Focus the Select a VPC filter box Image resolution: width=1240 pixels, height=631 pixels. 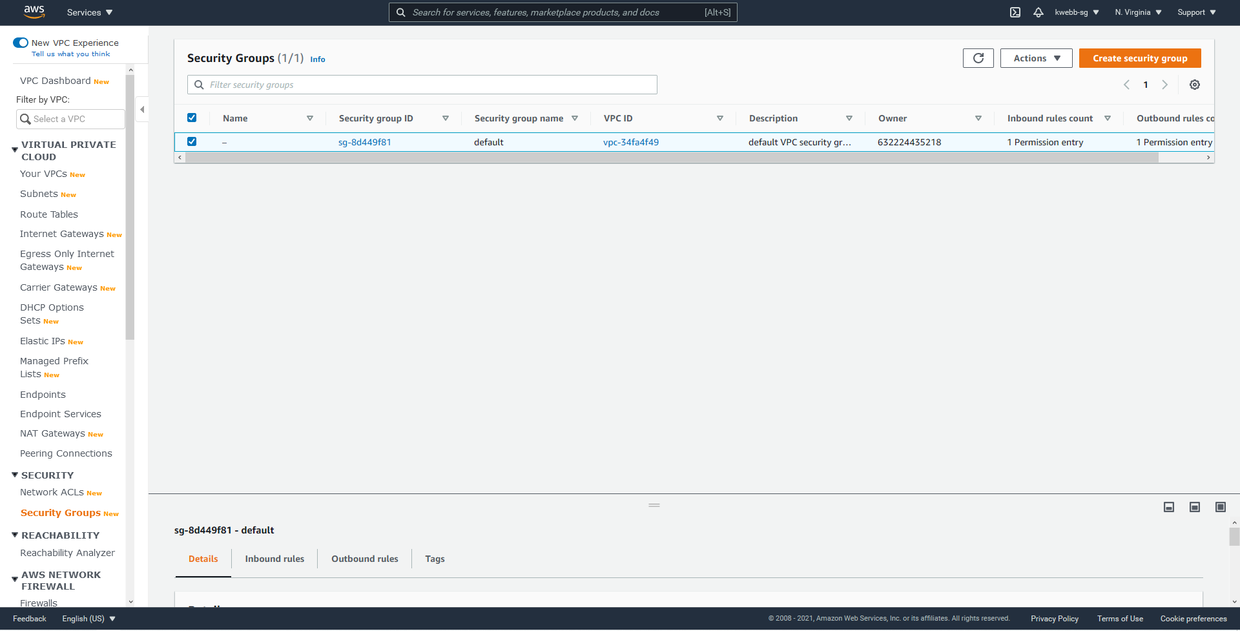tap(70, 119)
